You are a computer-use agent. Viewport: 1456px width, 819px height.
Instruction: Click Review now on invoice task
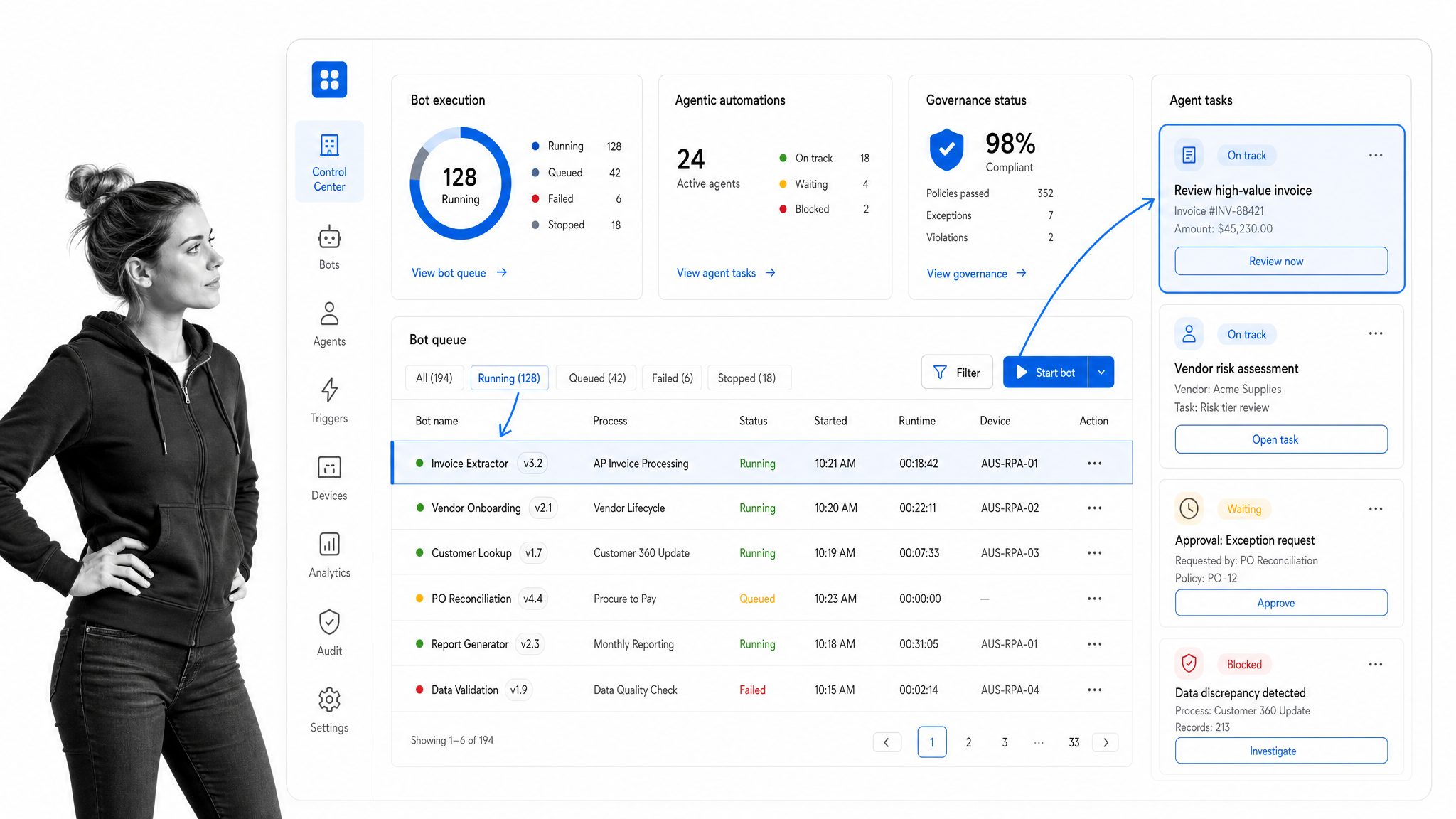point(1281,261)
